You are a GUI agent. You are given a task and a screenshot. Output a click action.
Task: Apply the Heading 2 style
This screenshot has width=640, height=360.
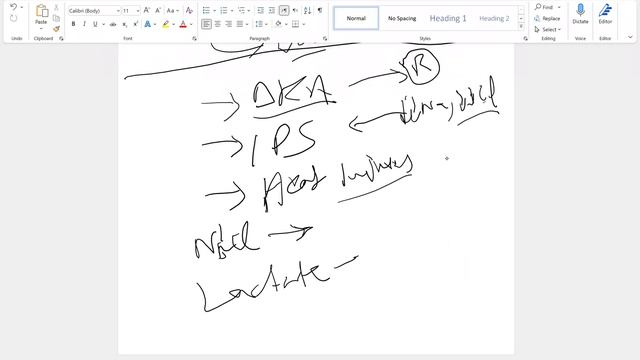tap(494, 18)
